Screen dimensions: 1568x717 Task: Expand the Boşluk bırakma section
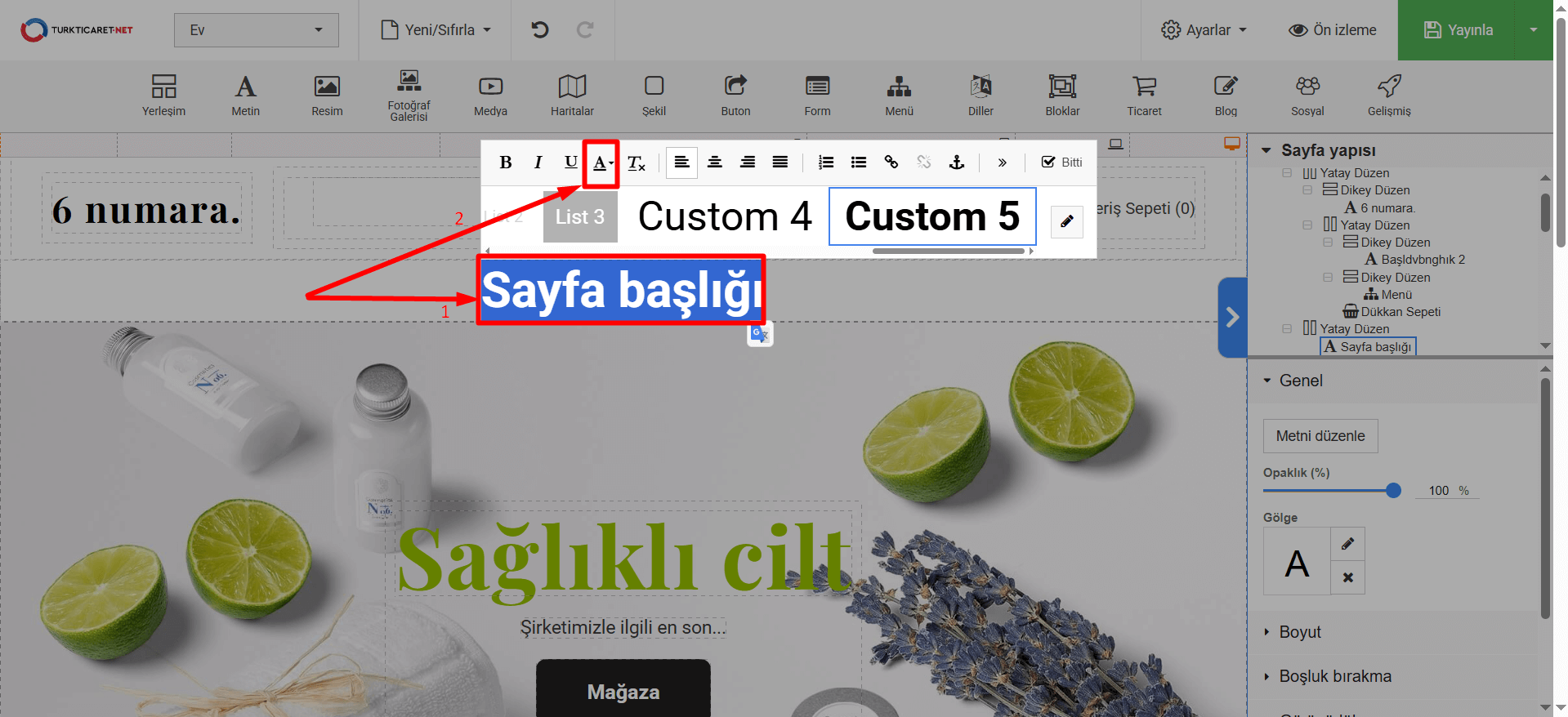(x=1335, y=676)
